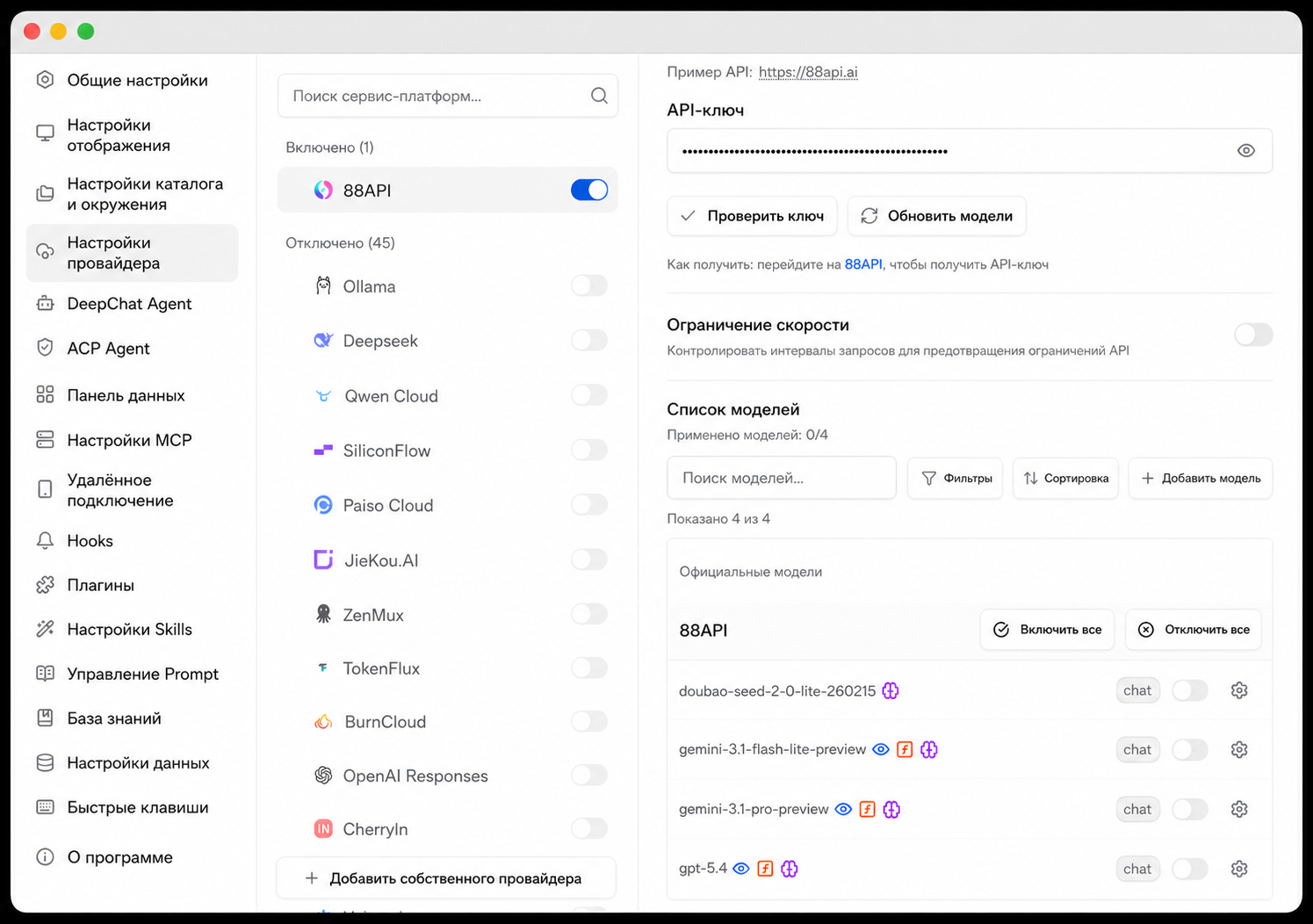Open Быстрые клавиши settings

click(132, 807)
